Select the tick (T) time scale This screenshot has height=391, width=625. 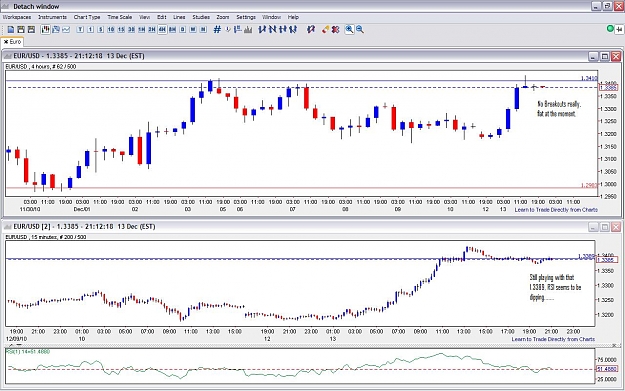pyautogui.click(x=80, y=29)
